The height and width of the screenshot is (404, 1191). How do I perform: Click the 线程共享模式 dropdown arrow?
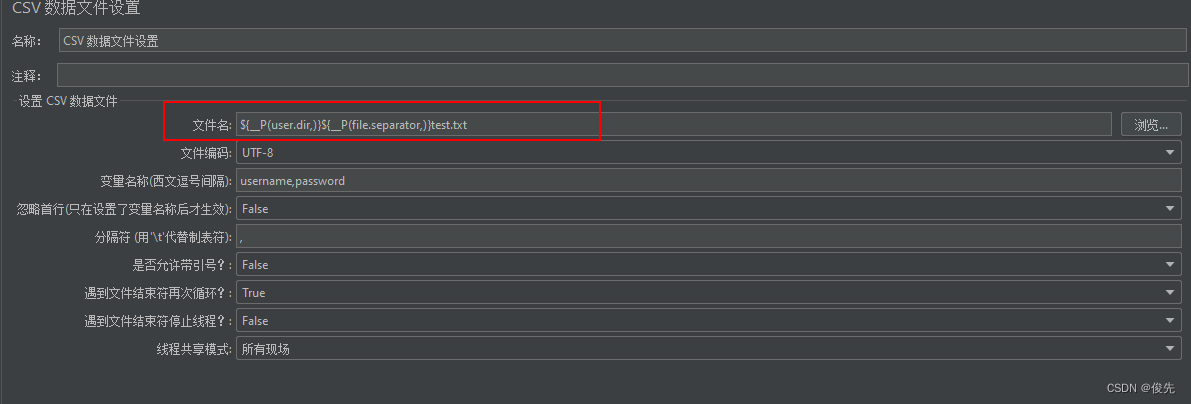point(1170,349)
